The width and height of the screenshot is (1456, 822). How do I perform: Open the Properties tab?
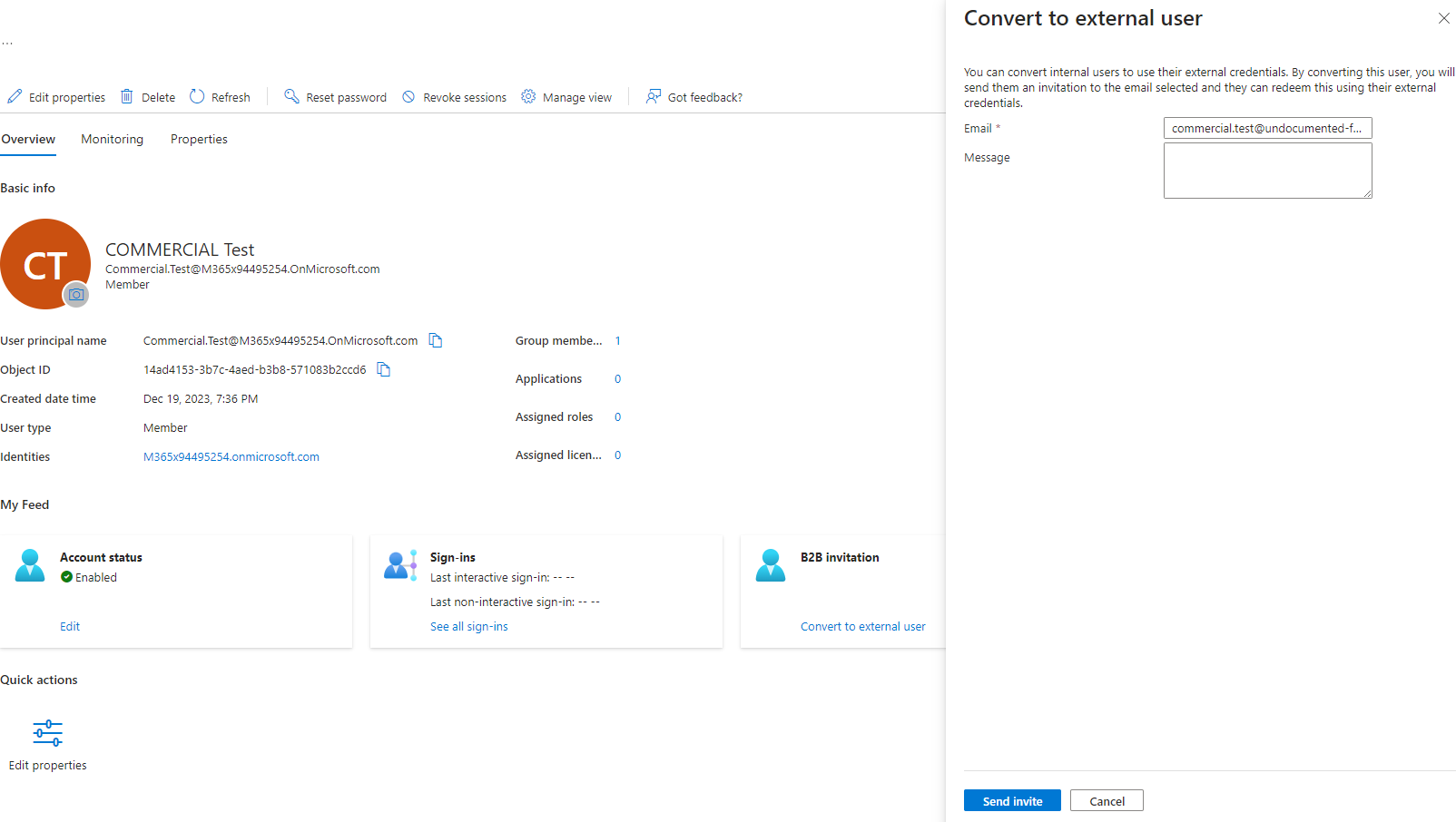199,139
